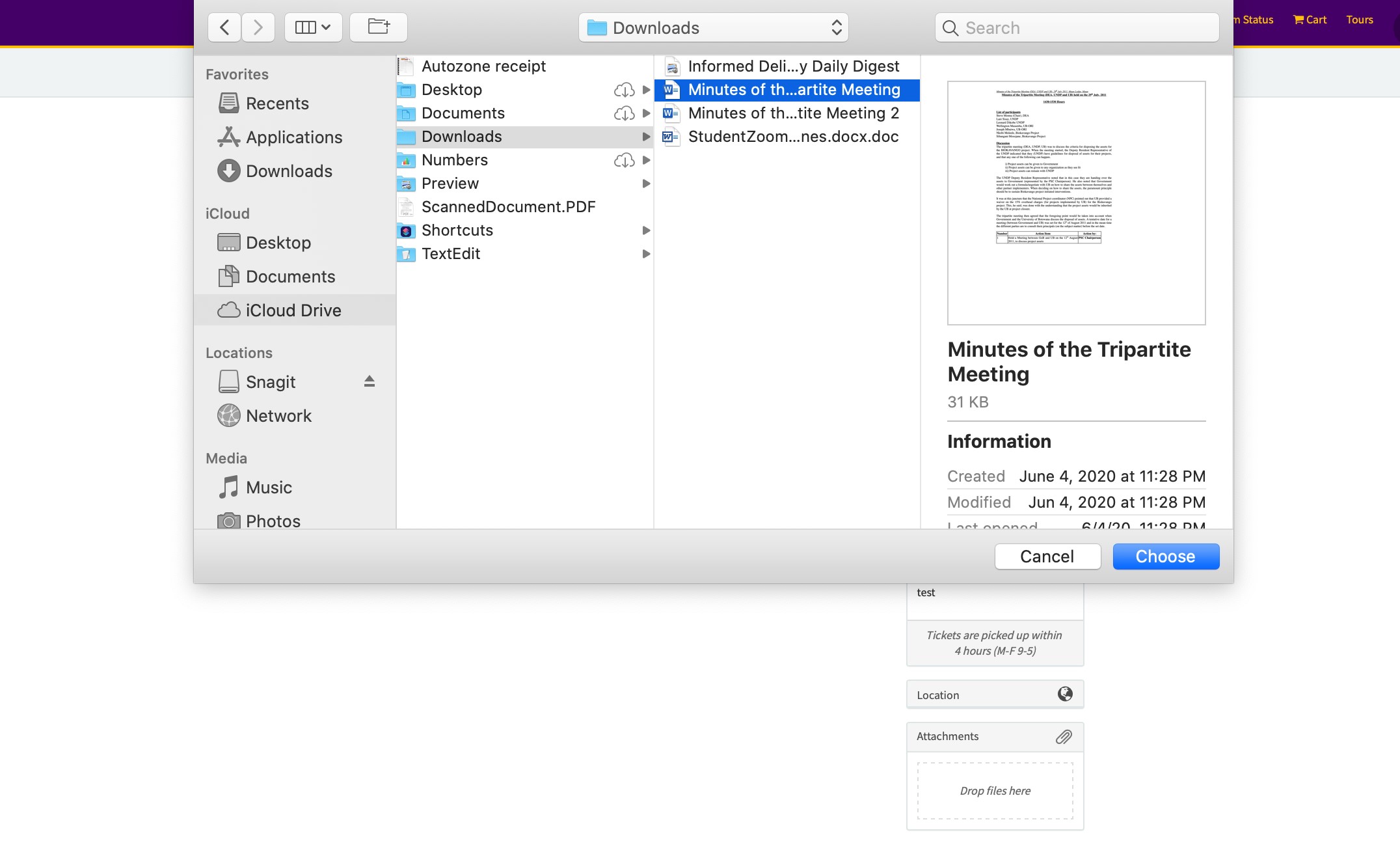
Task: Click the forward navigation arrow
Action: (x=258, y=27)
